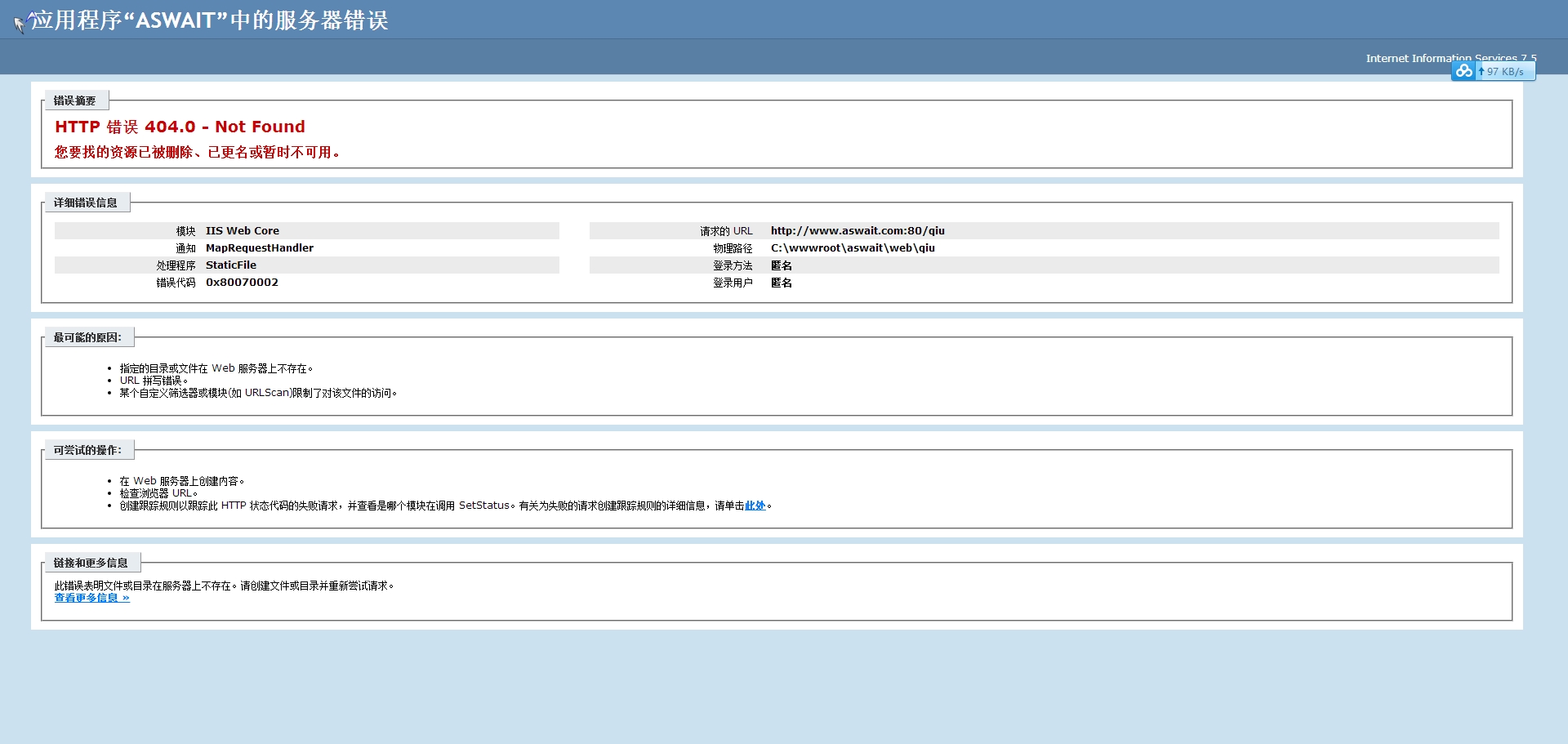Viewport: 1568px width, 744px height.
Task: Click the MapRequestHandler notification value
Action: (x=260, y=248)
